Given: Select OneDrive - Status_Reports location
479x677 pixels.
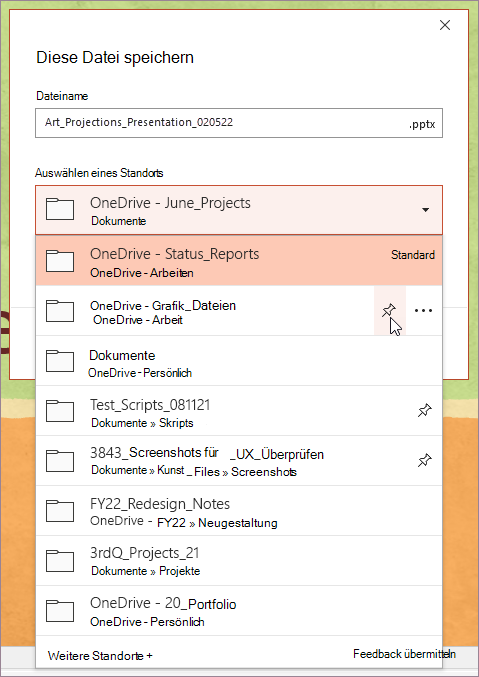Looking at the screenshot, I should [x=239, y=260].
